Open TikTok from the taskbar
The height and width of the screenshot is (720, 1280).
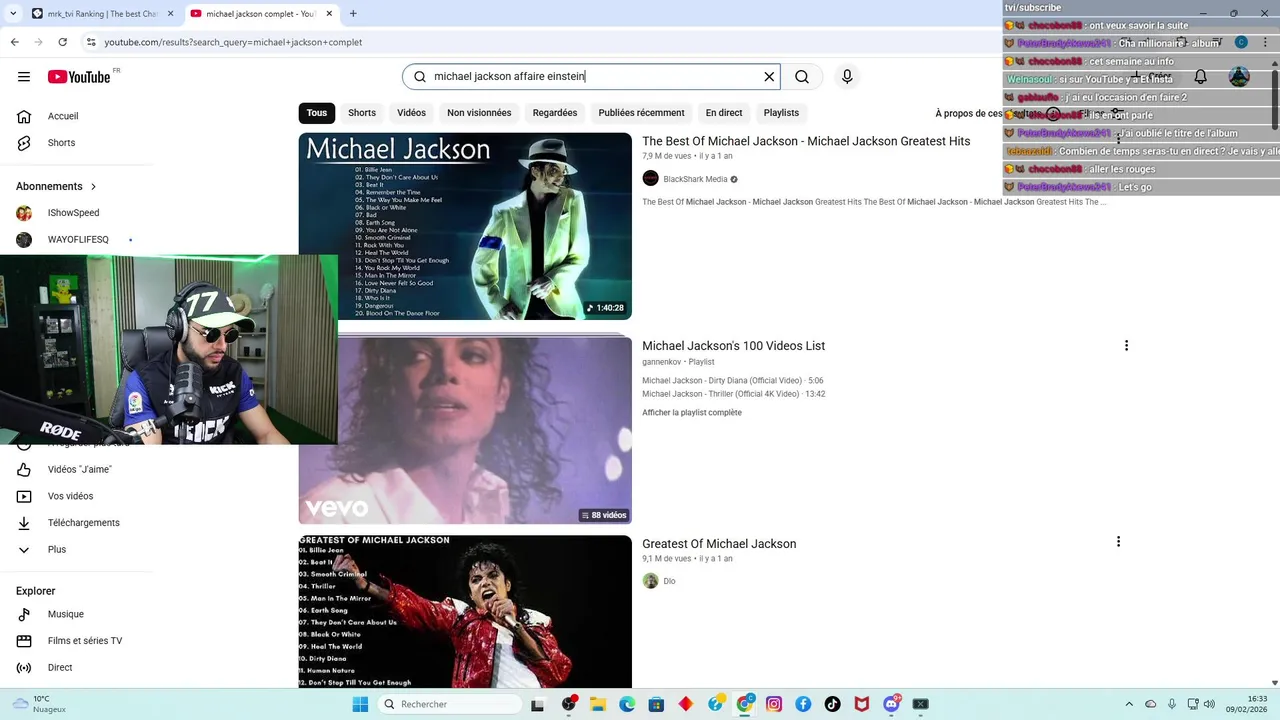tap(832, 705)
